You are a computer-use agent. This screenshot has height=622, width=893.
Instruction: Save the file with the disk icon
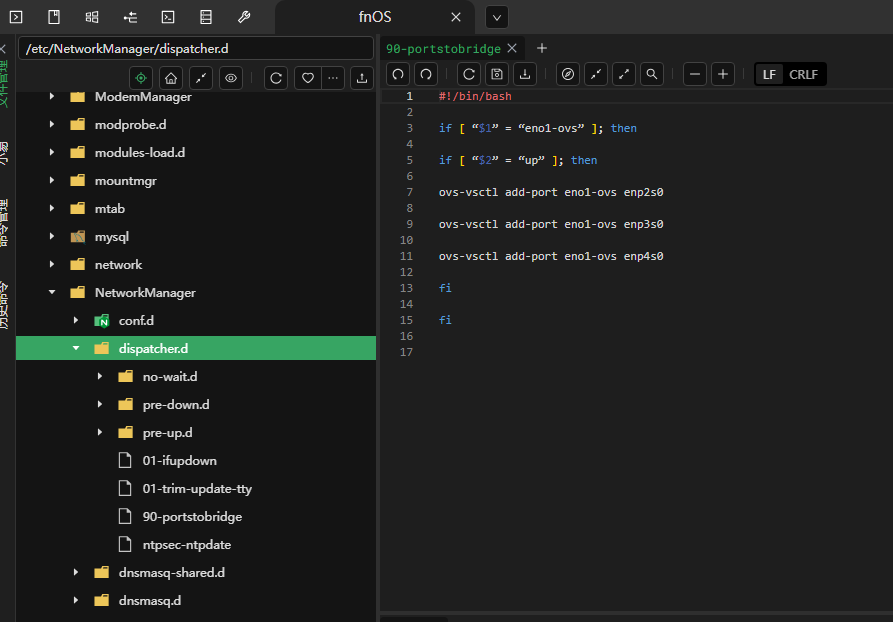(x=497, y=74)
